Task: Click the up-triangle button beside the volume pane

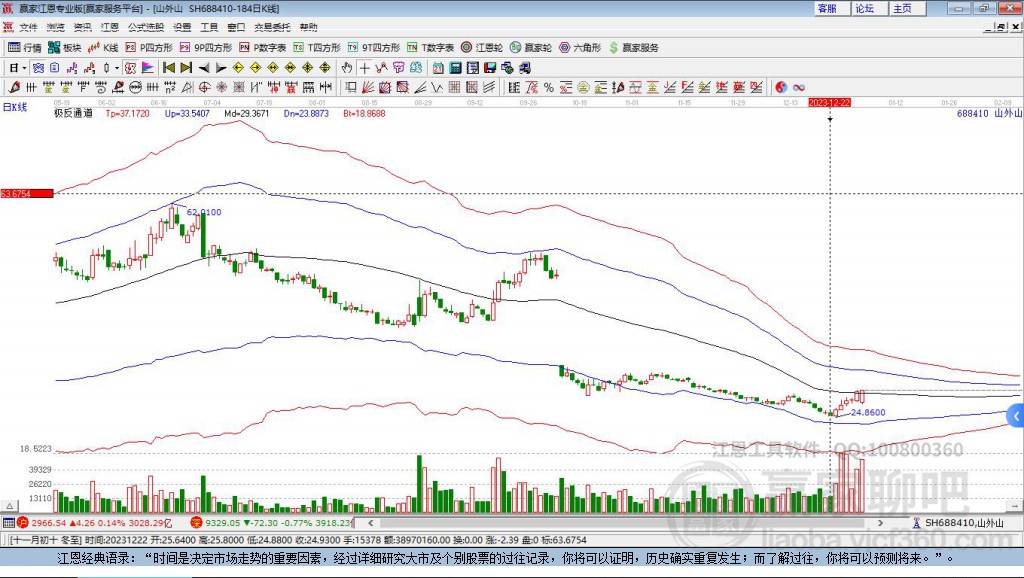Action: [9, 506]
